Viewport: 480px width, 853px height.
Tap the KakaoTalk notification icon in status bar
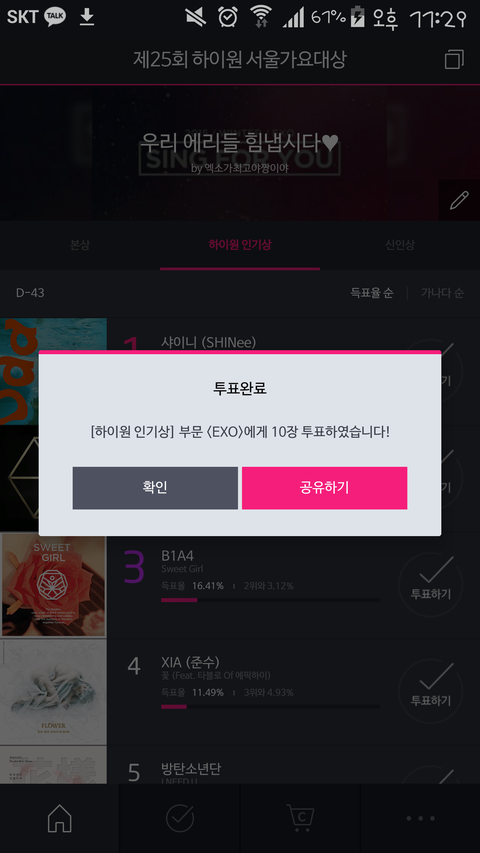pos(55,17)
